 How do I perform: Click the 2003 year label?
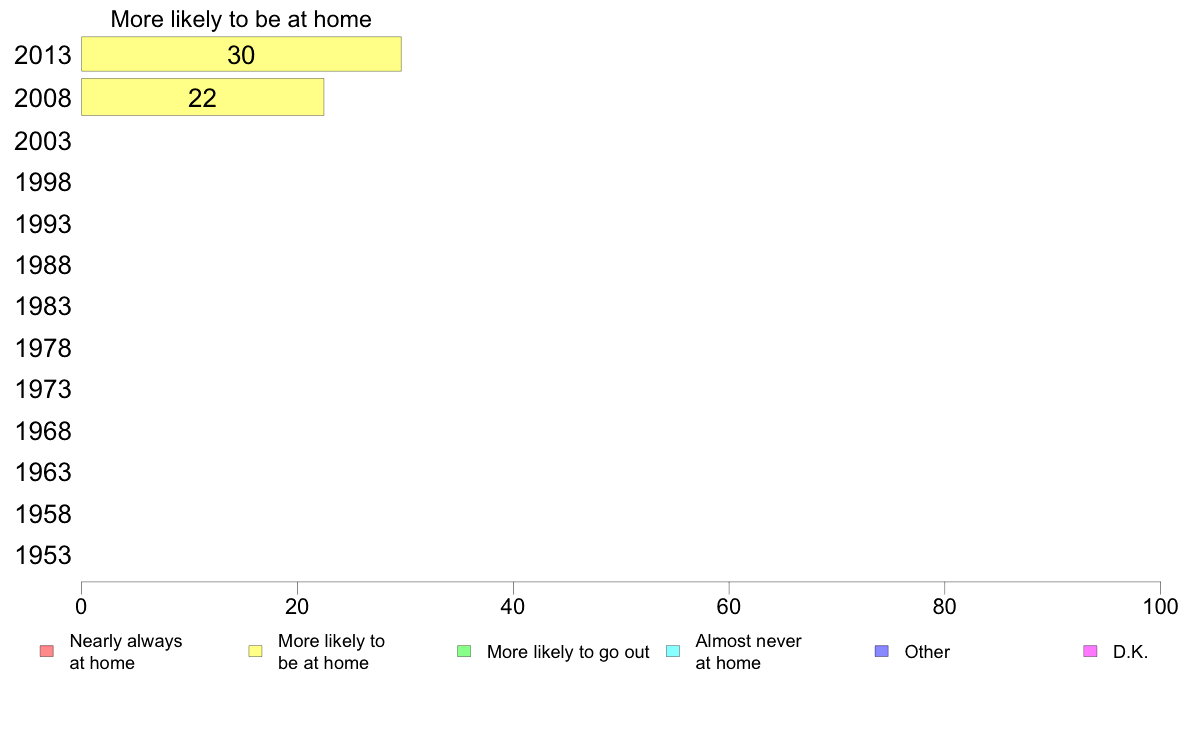pyautogui.click(x=42, y=141)
